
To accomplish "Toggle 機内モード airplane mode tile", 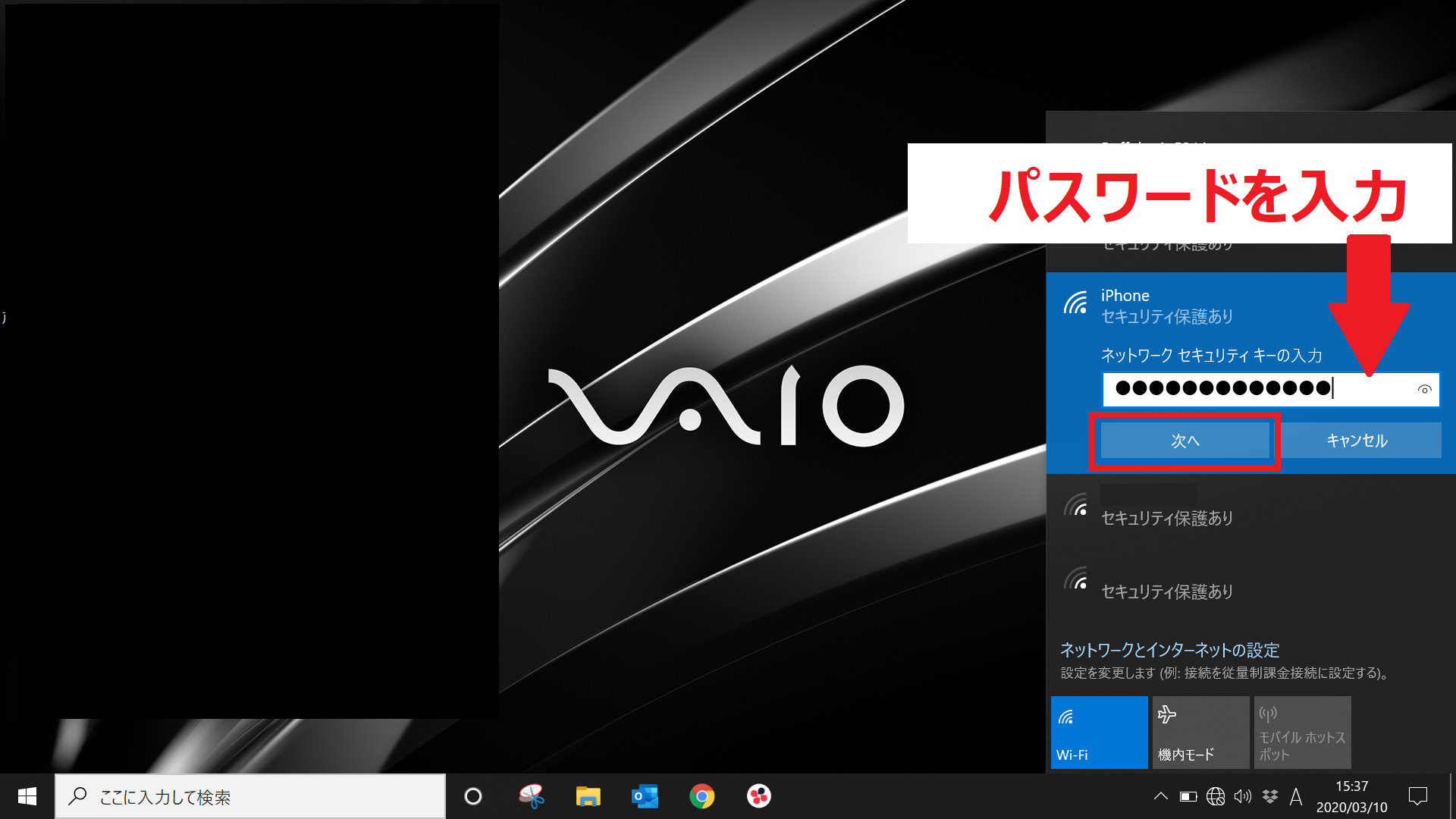I will click(1200, 733).
